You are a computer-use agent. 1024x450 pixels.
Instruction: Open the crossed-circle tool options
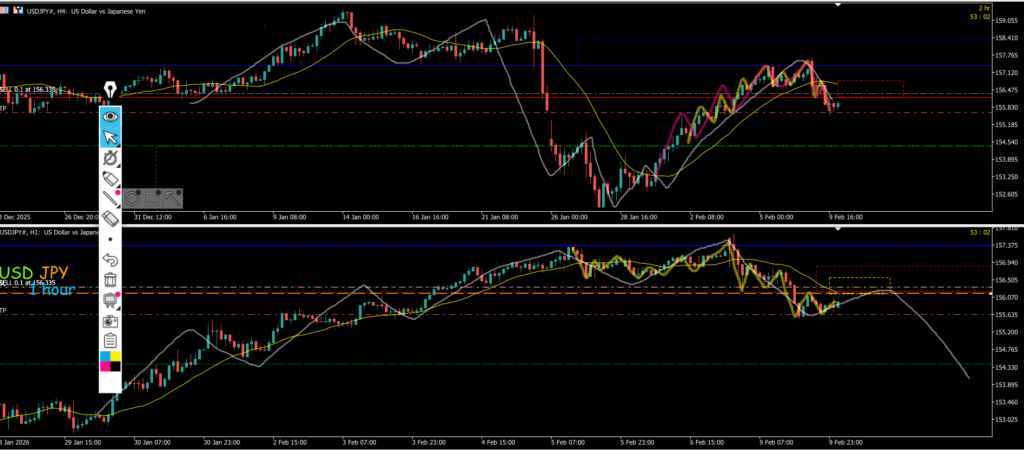tap(110, 158)
